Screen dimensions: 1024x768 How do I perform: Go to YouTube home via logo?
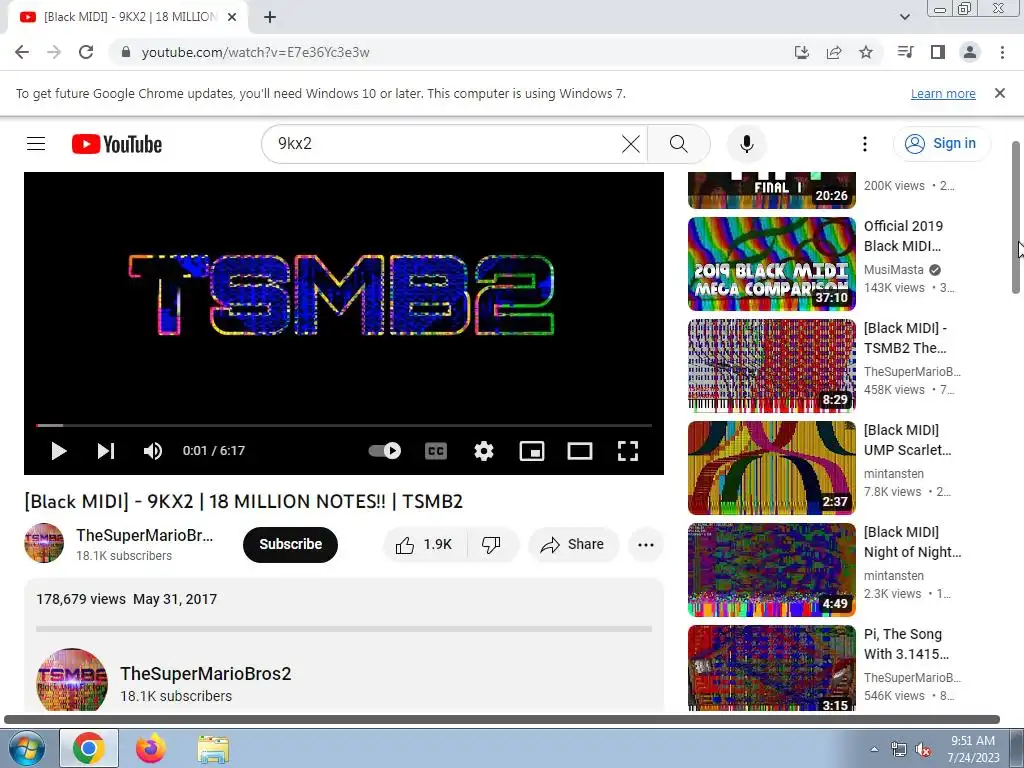tap(117, 144)
